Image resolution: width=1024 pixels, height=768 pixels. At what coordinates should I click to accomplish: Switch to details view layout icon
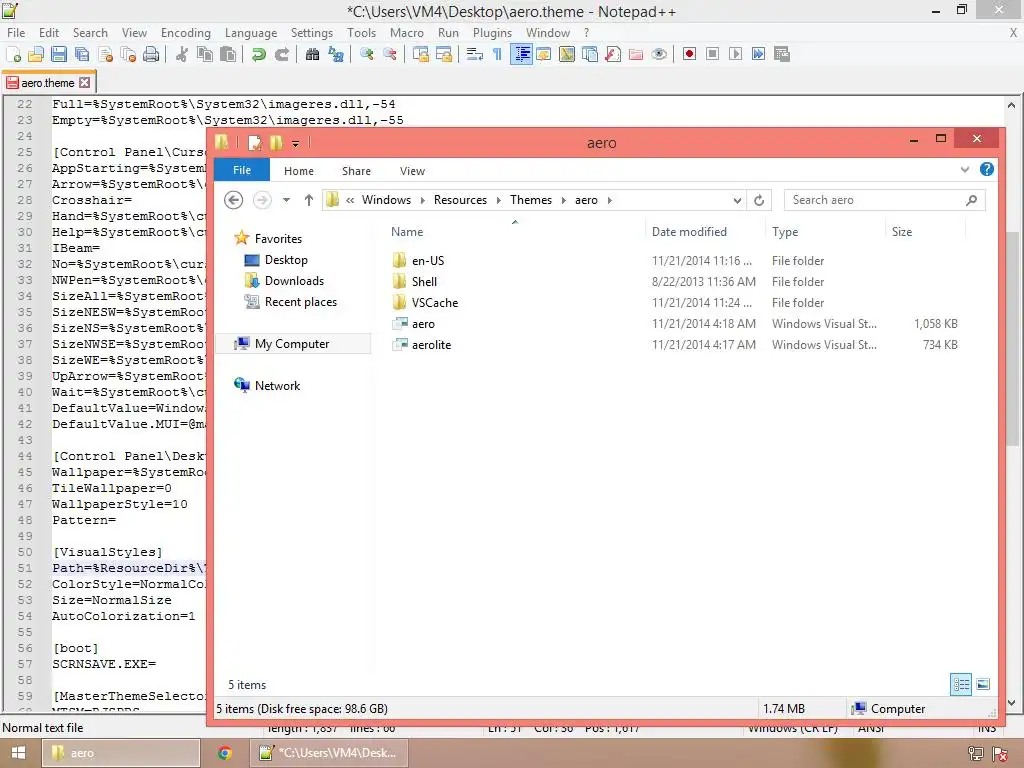pos(961,684)
